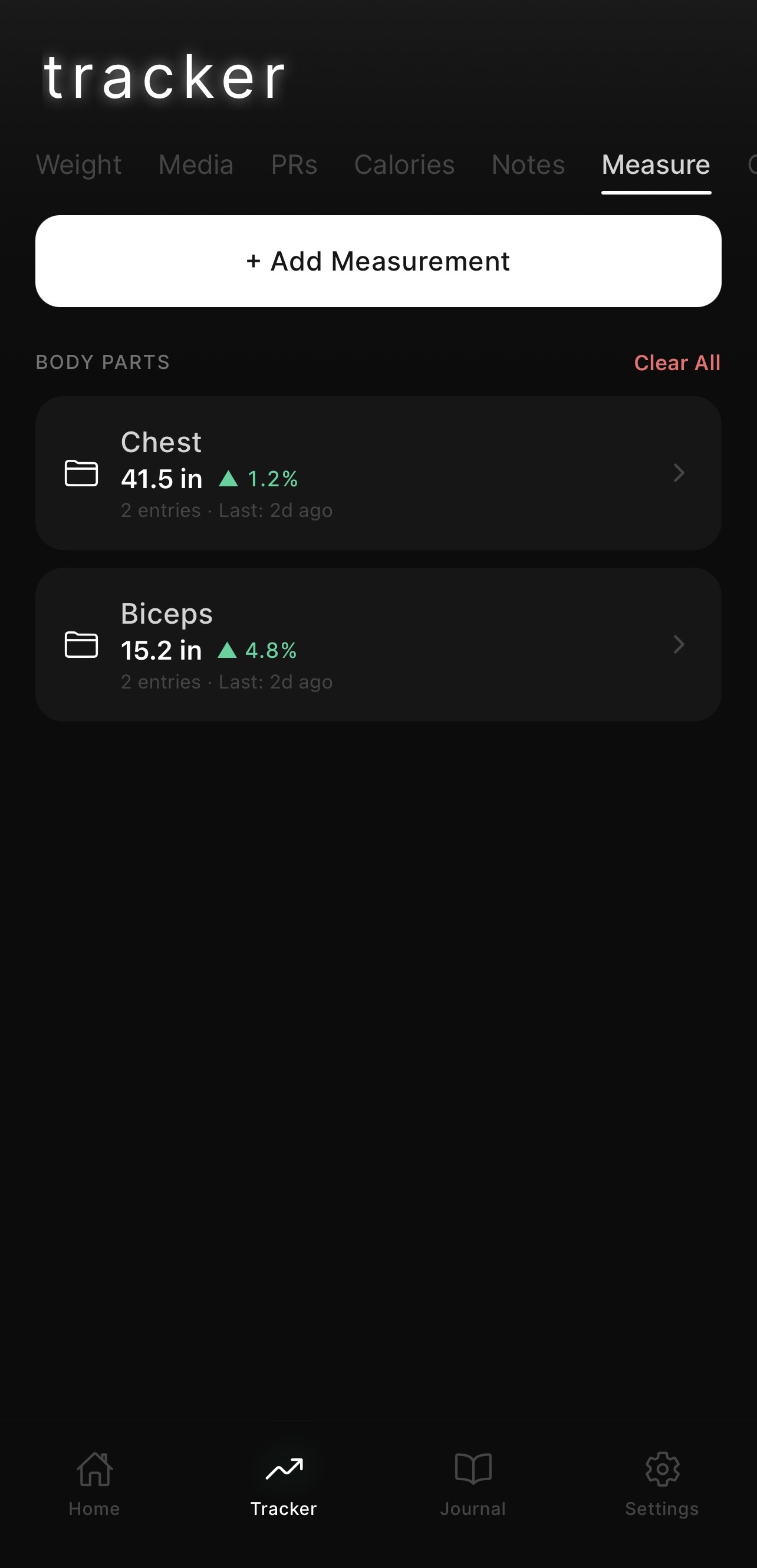Tap the Tracker trend icon

284,1470
